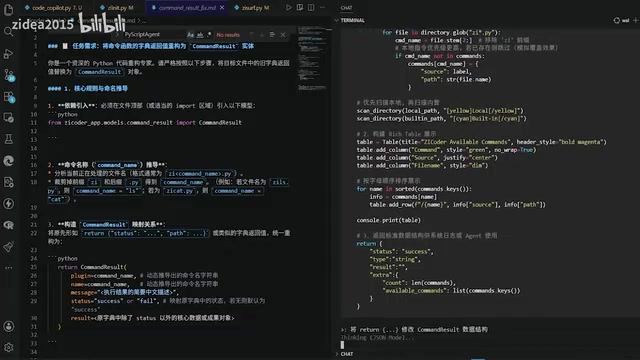
Task: Go to the previous find match
Action: click(x=251, y=35)
